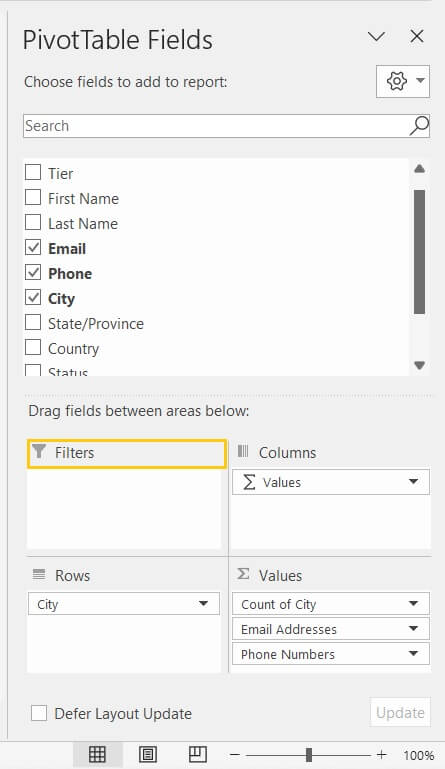The image size is (445, 769).
Task: Check the Tier field checkbox
Action: 33,172
